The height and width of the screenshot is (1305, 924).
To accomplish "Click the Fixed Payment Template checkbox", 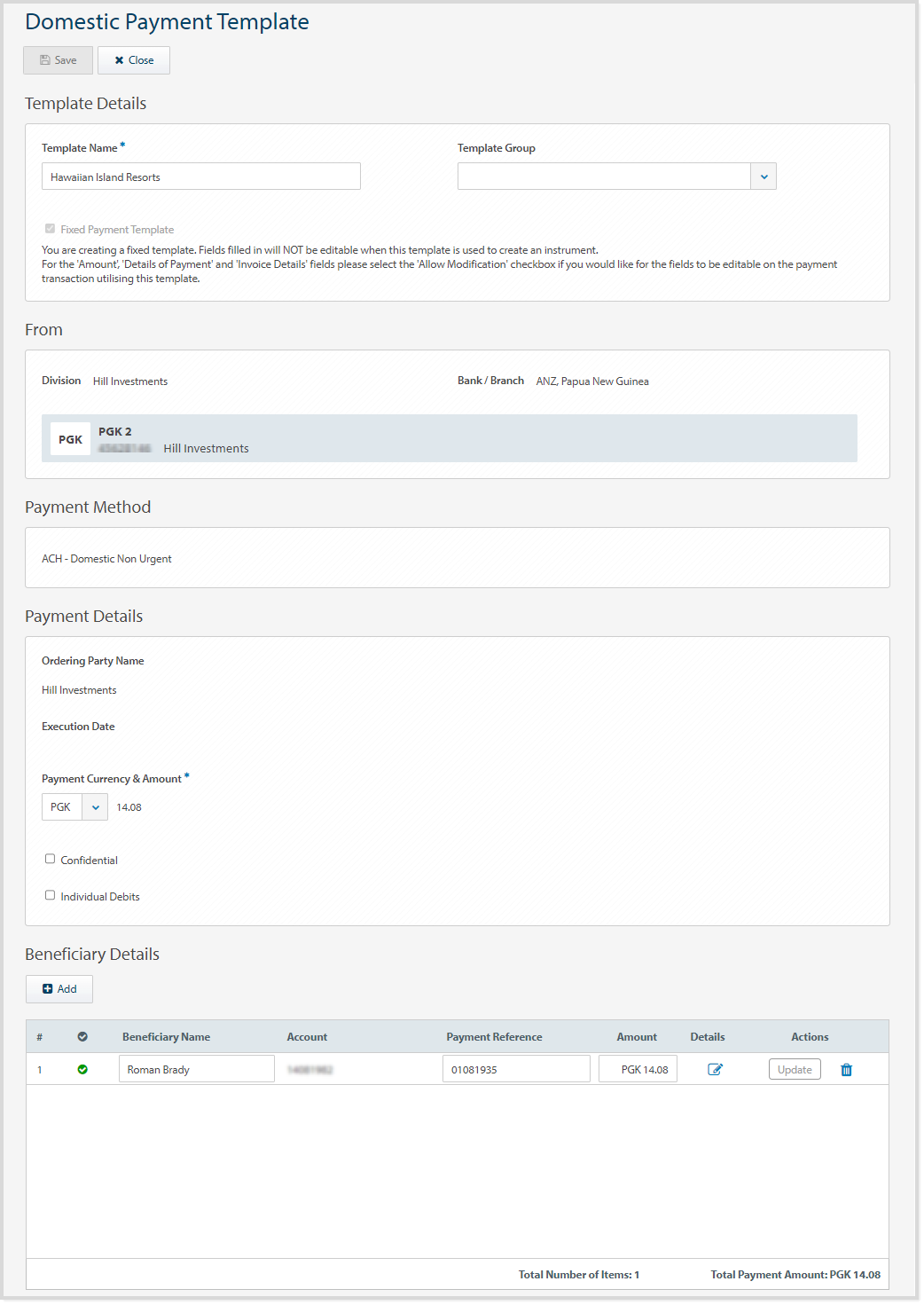I will pos(51,229).
